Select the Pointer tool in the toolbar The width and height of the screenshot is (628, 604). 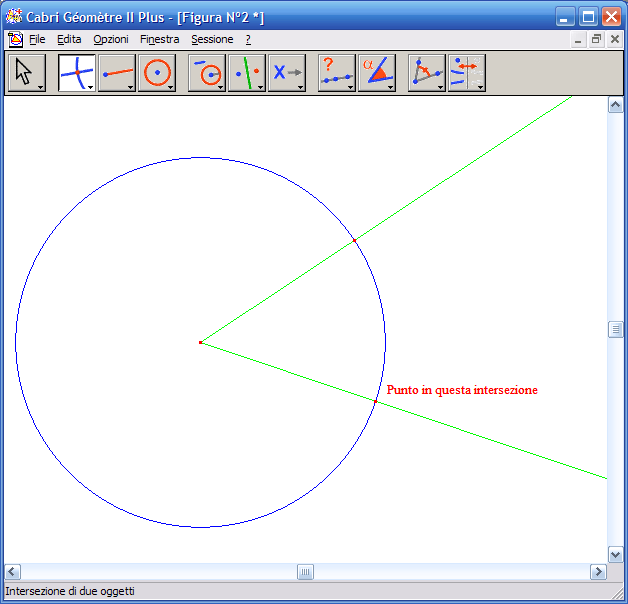point(27,73)
